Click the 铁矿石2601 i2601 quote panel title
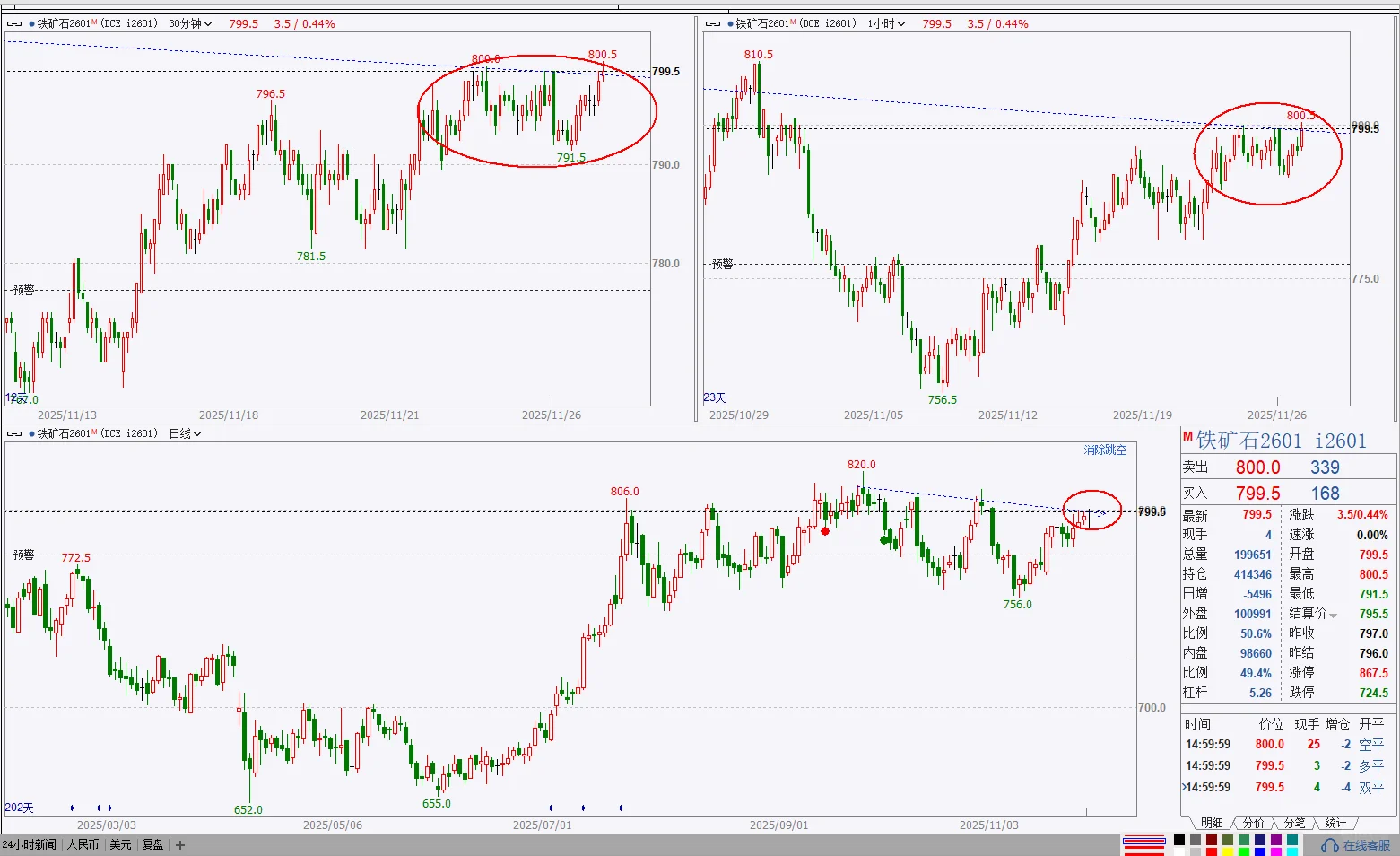The height and width of the screenshot is (856, 1400). (1281, 441)
